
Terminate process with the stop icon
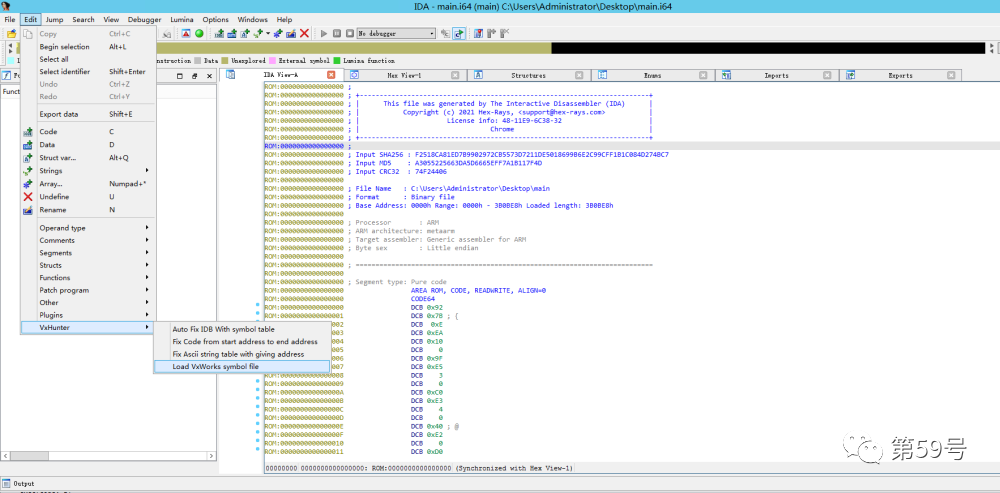349,34
